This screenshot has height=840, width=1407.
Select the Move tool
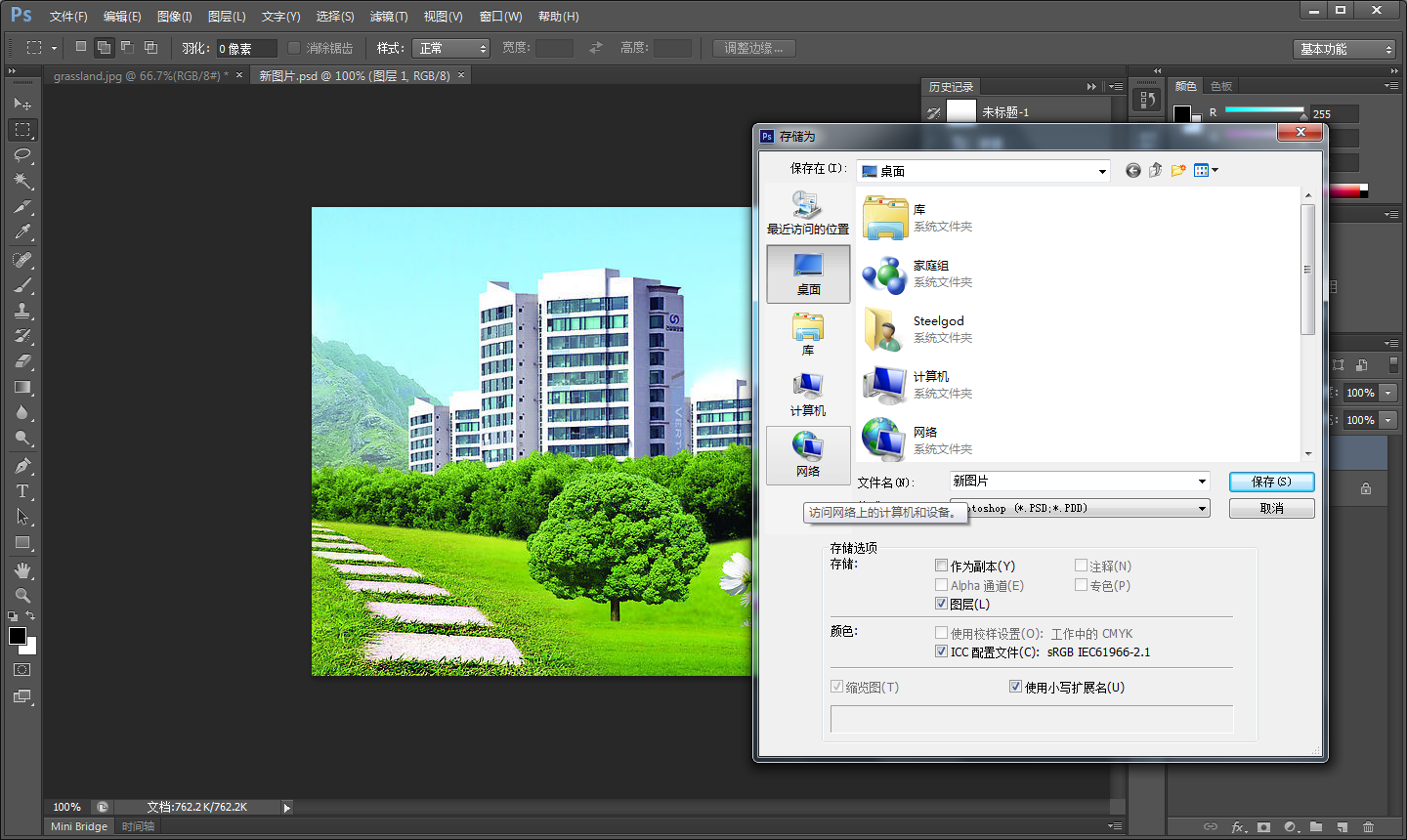pos(22,104)
